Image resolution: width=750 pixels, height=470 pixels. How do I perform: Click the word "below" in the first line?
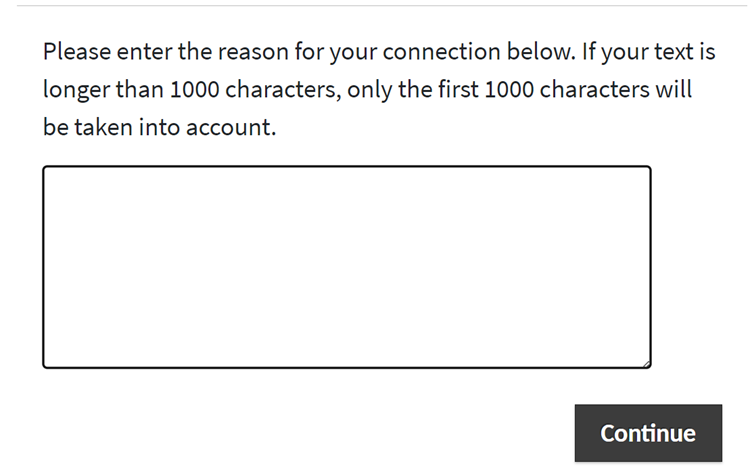tap(537, 51)
